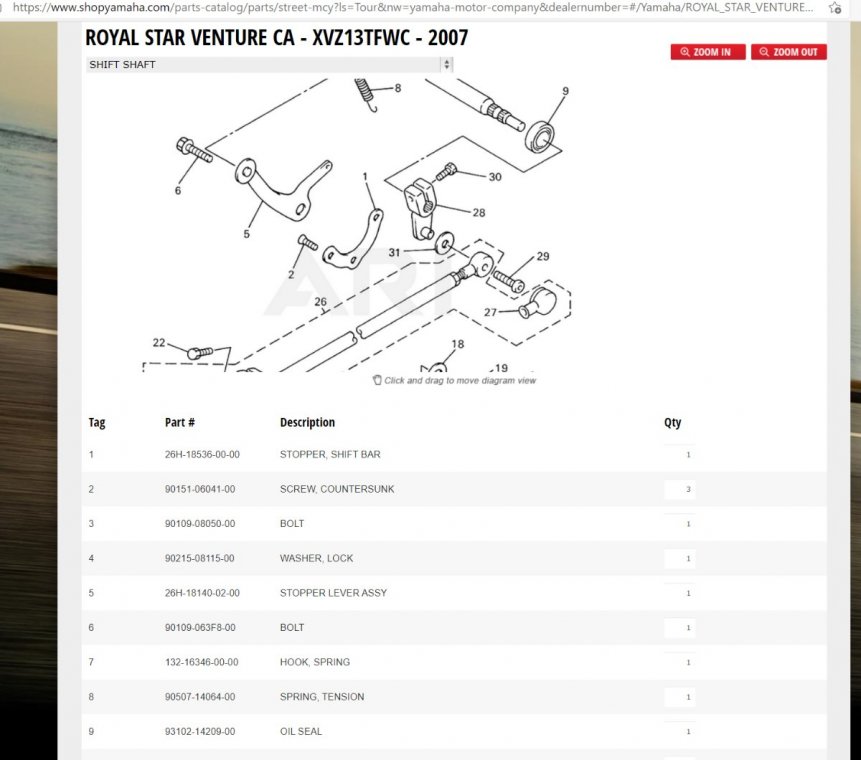Click bolt part 6 in the diagram
The width and height of the screenshot is (861, 760).
[x=193, y=152]
